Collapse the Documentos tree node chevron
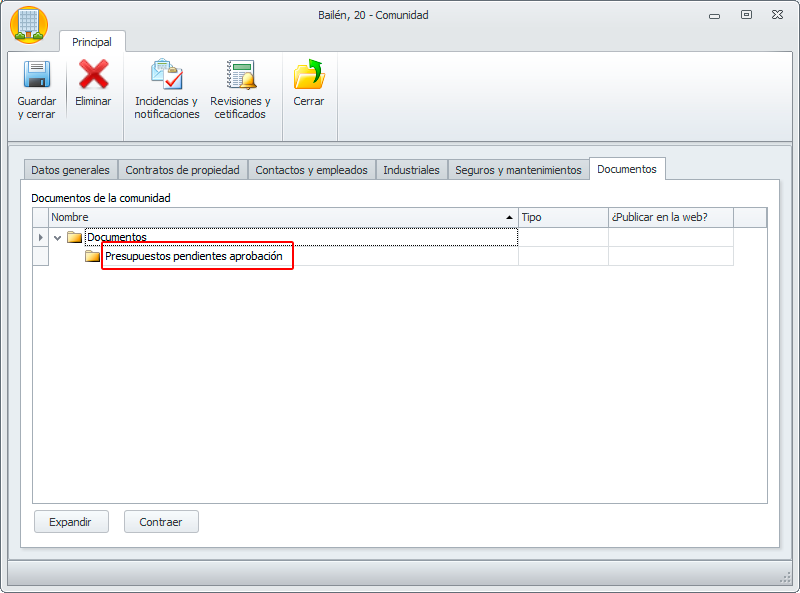This screenshot has height=593, width=800. (x=58, y=238)
